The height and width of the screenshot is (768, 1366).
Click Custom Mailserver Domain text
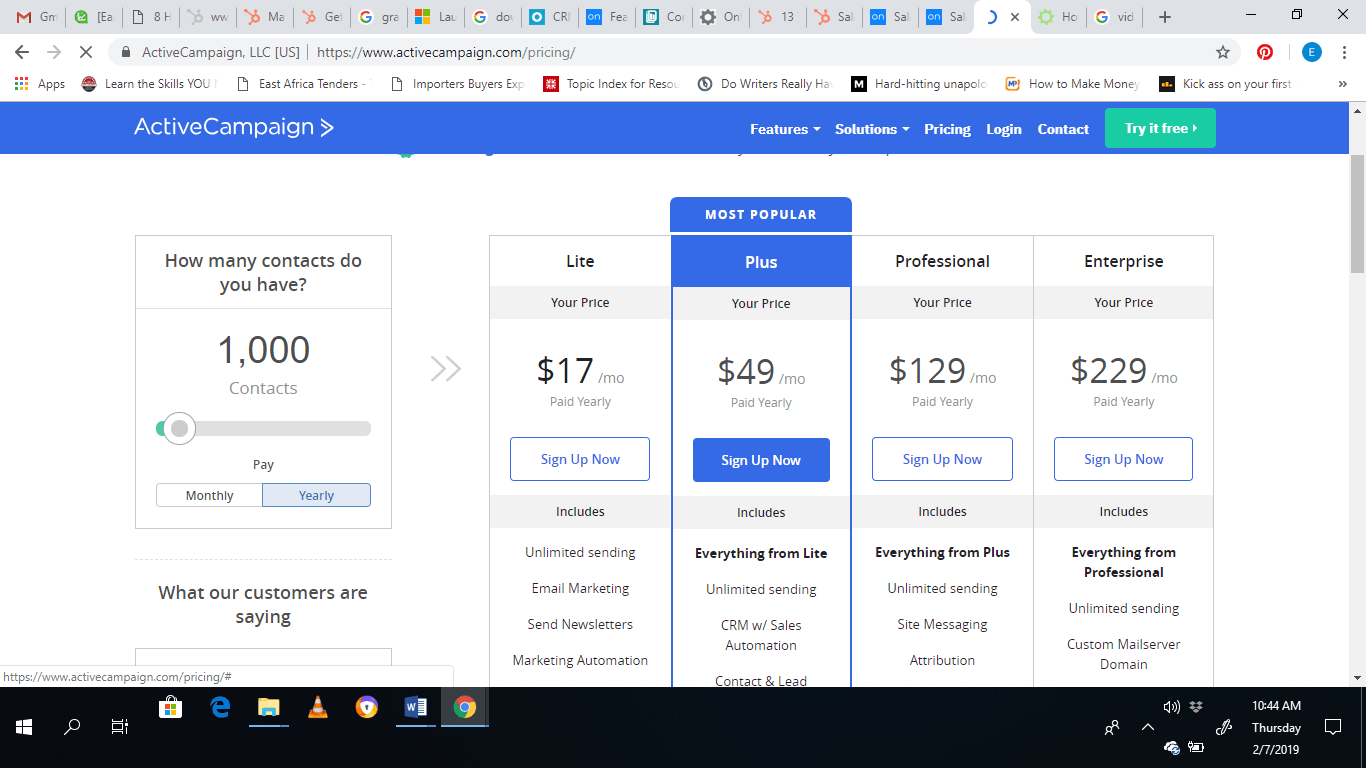click(1124, 654)
